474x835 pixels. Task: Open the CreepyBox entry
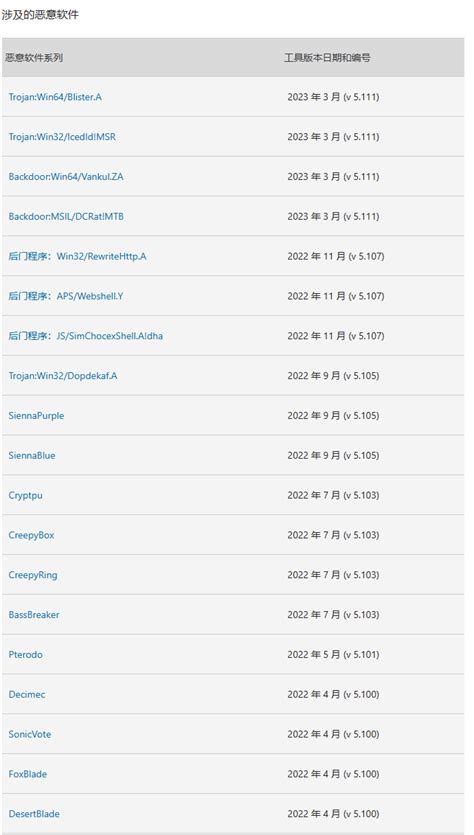[x=31, y=535]
